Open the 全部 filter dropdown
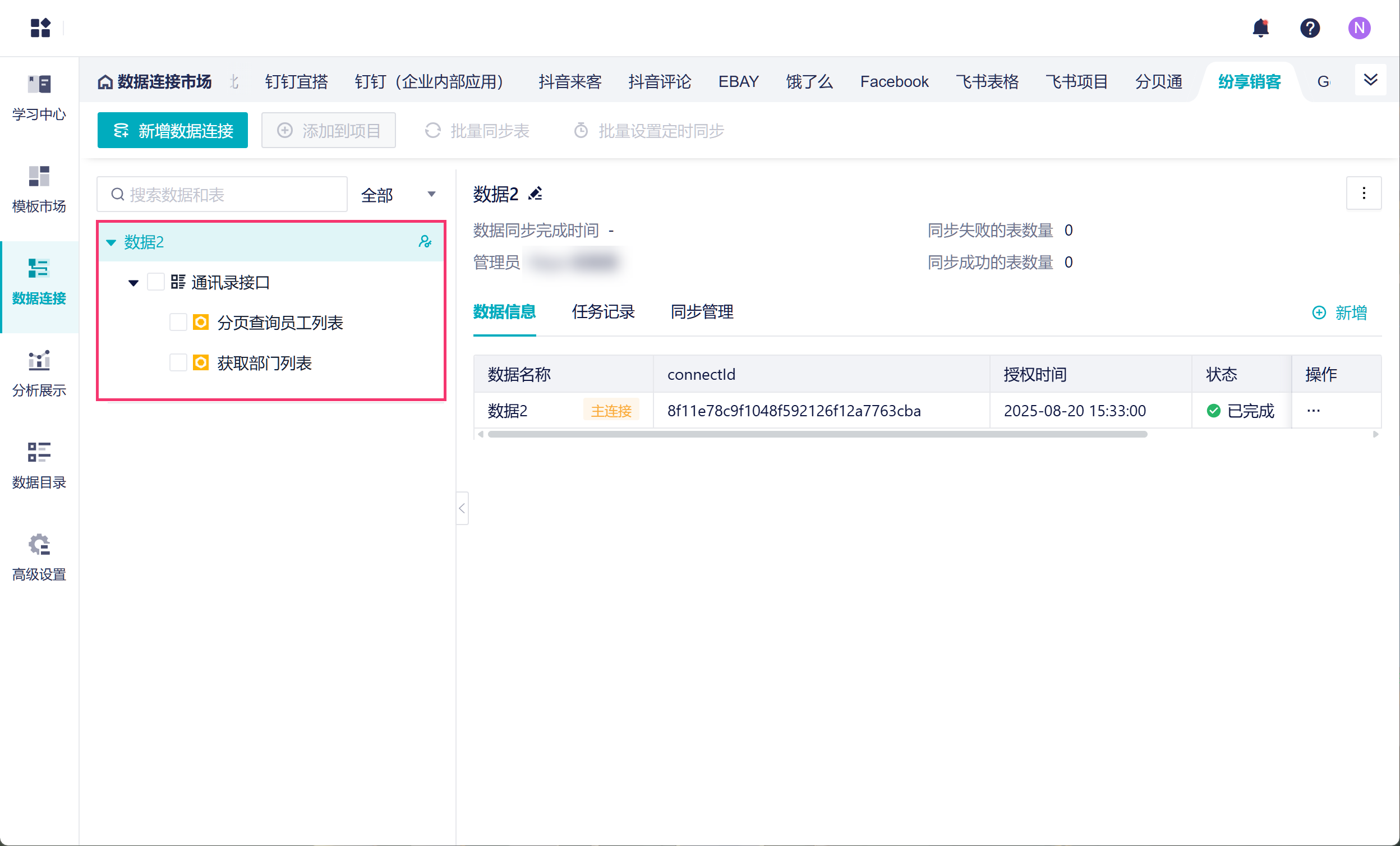 pyautogui.click(x=398, y=195)
